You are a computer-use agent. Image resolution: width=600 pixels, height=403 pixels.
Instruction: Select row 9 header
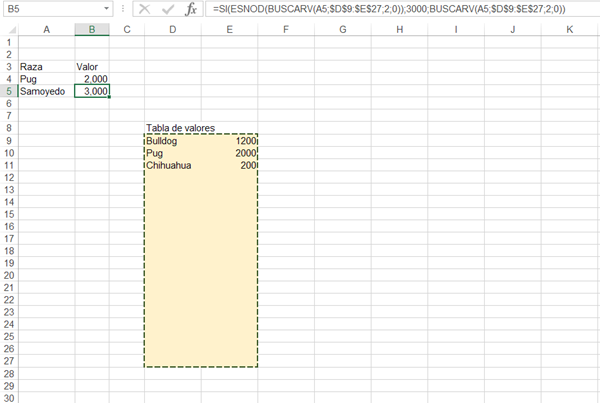[x=9, y=141]
